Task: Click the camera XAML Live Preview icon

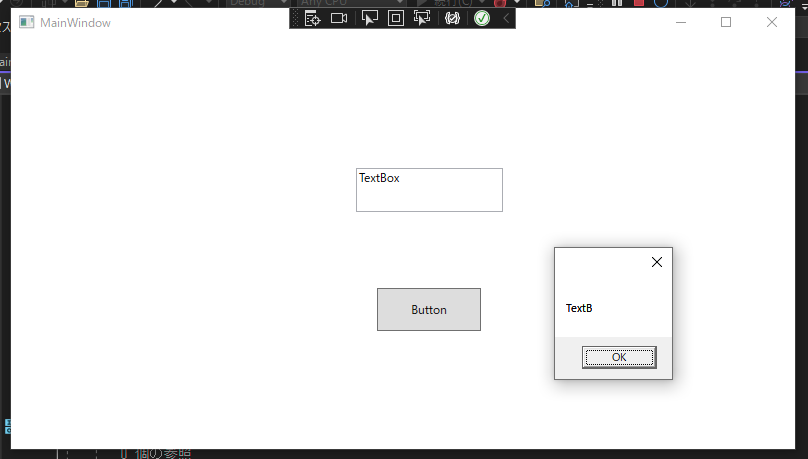Action: click(x=339, y=18)
